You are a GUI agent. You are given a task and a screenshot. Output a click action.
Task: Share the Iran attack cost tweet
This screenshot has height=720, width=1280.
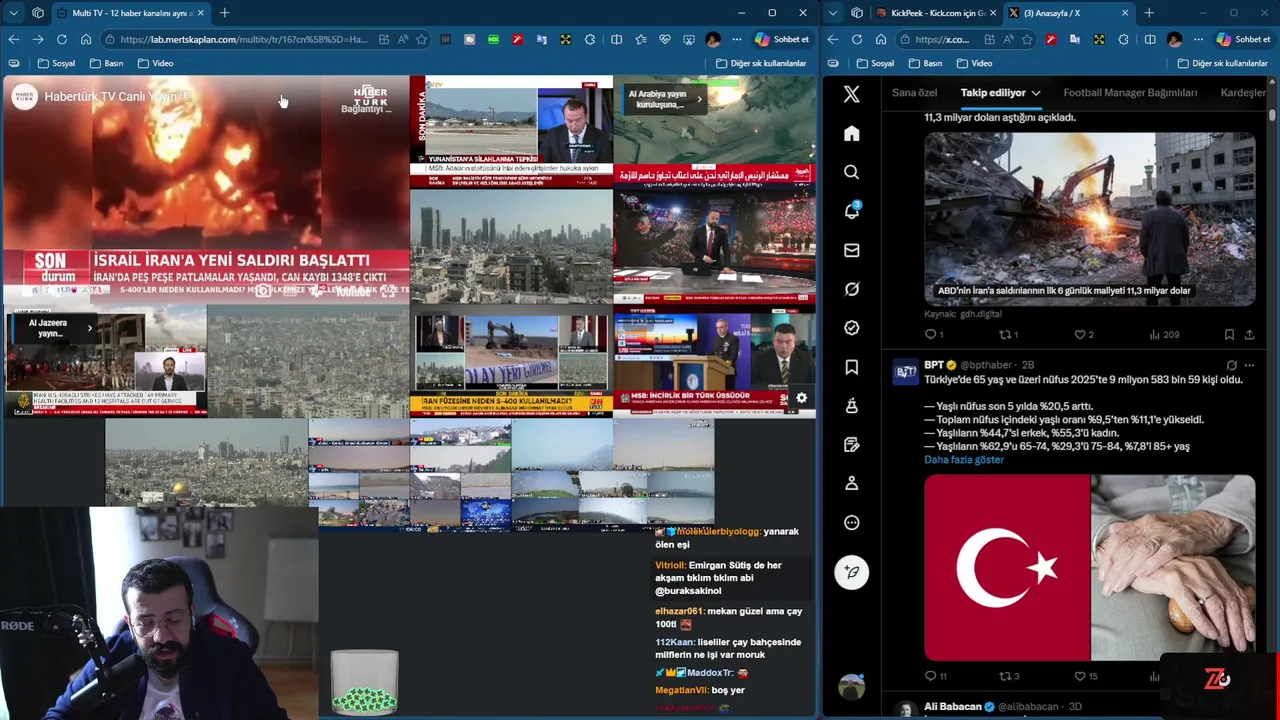pos(1249,334)
